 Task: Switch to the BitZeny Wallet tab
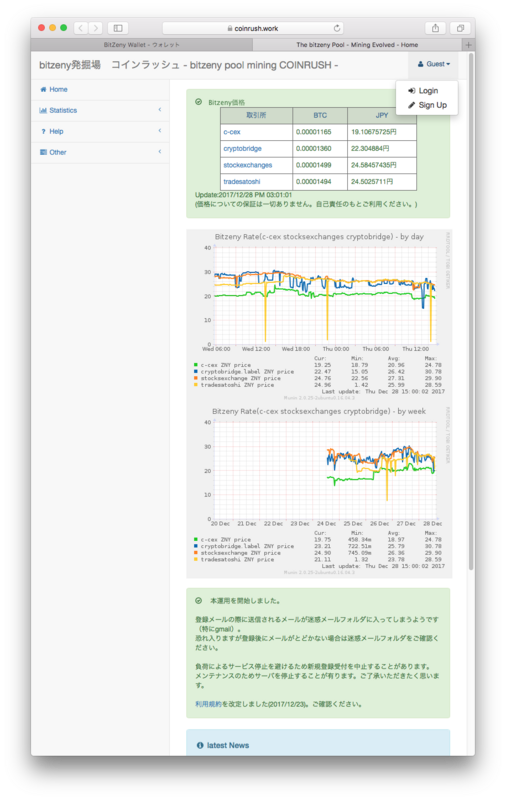[142, 45]
